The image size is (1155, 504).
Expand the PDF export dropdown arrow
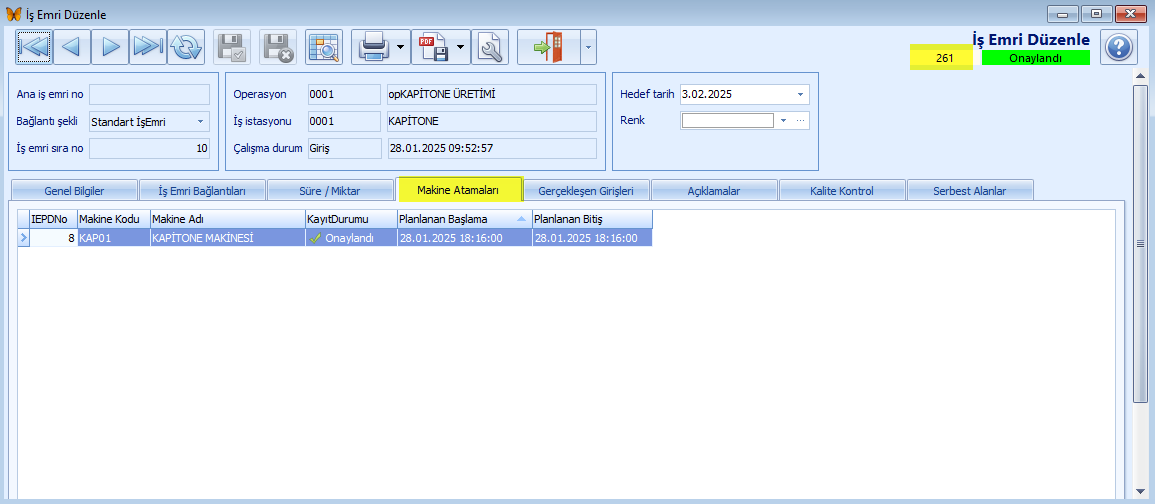(x=461, y=48)
